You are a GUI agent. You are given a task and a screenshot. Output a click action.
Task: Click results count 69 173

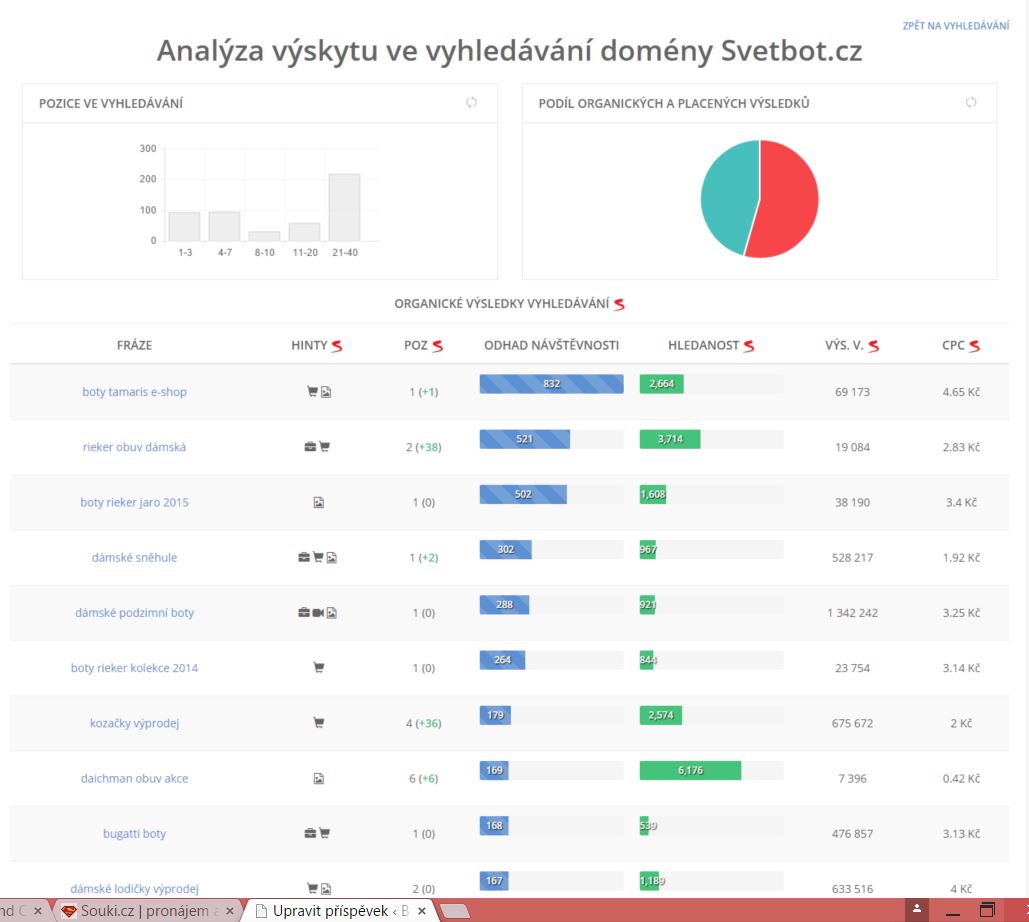852,392
